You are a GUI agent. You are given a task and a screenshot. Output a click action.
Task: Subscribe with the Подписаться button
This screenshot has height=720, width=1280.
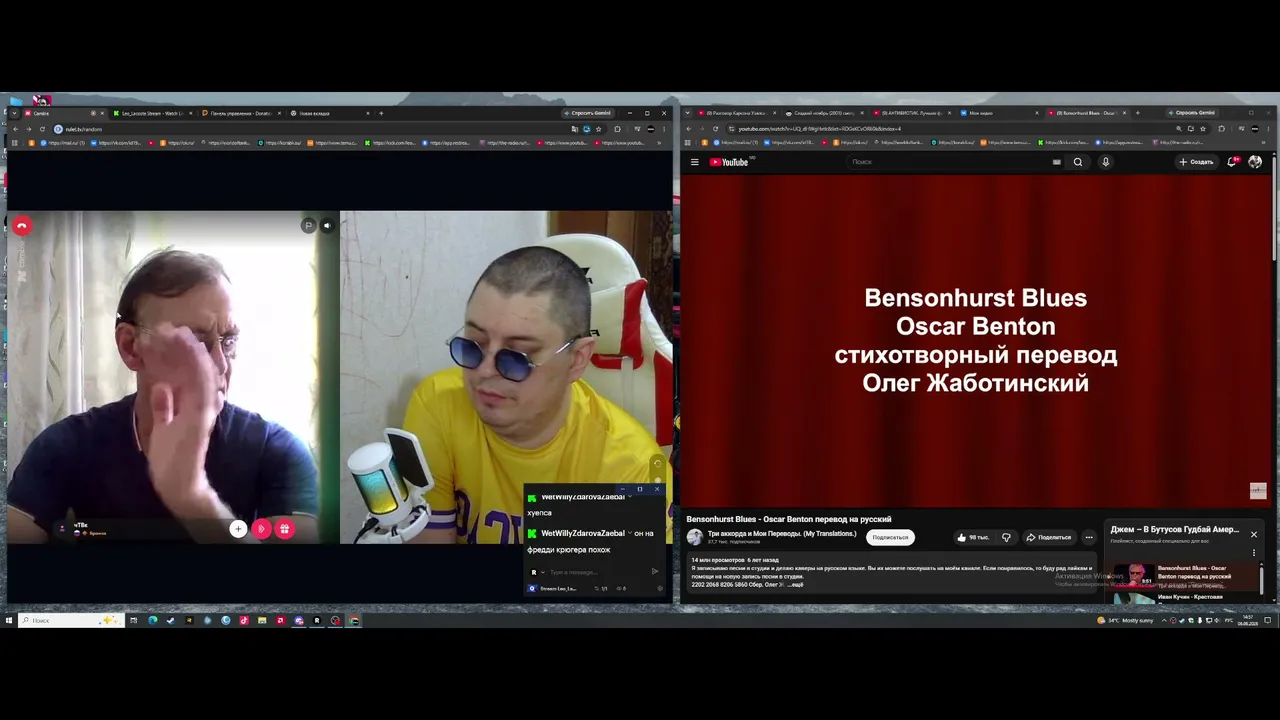click(x=890, y=537)
